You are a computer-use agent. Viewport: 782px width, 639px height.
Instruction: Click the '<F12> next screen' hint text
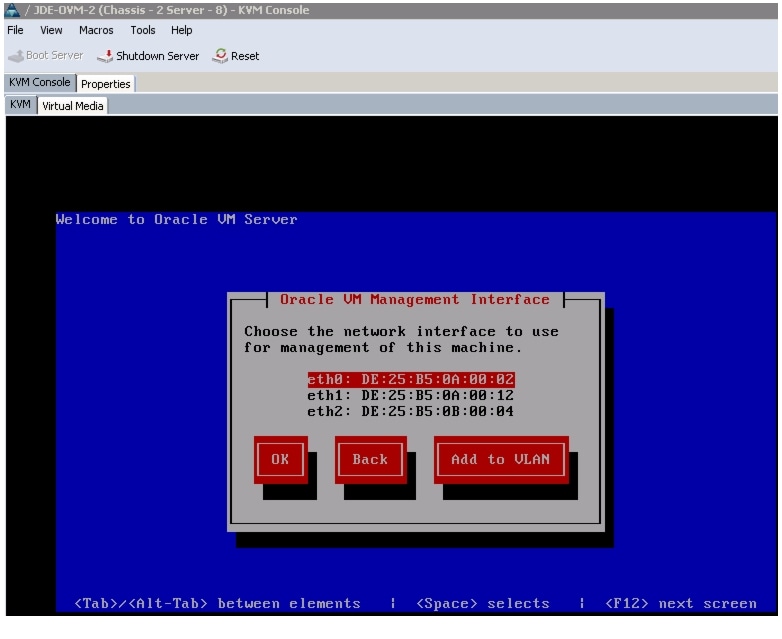click(681, 604)
